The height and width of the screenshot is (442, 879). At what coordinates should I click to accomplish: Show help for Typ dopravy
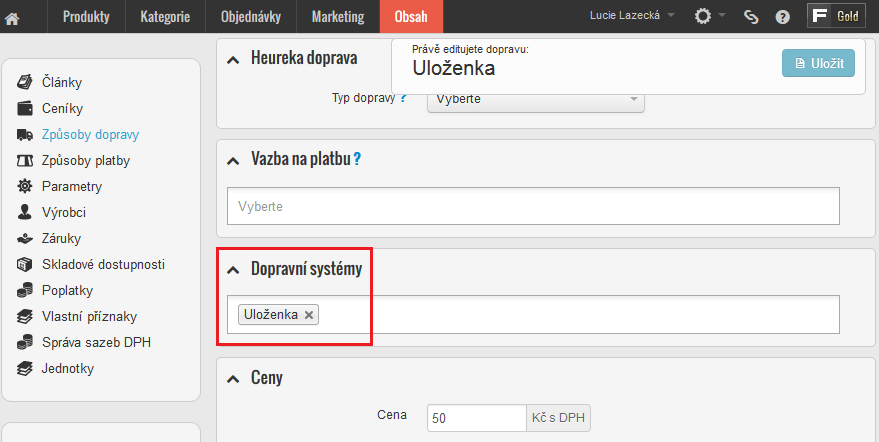pos(403,98)
